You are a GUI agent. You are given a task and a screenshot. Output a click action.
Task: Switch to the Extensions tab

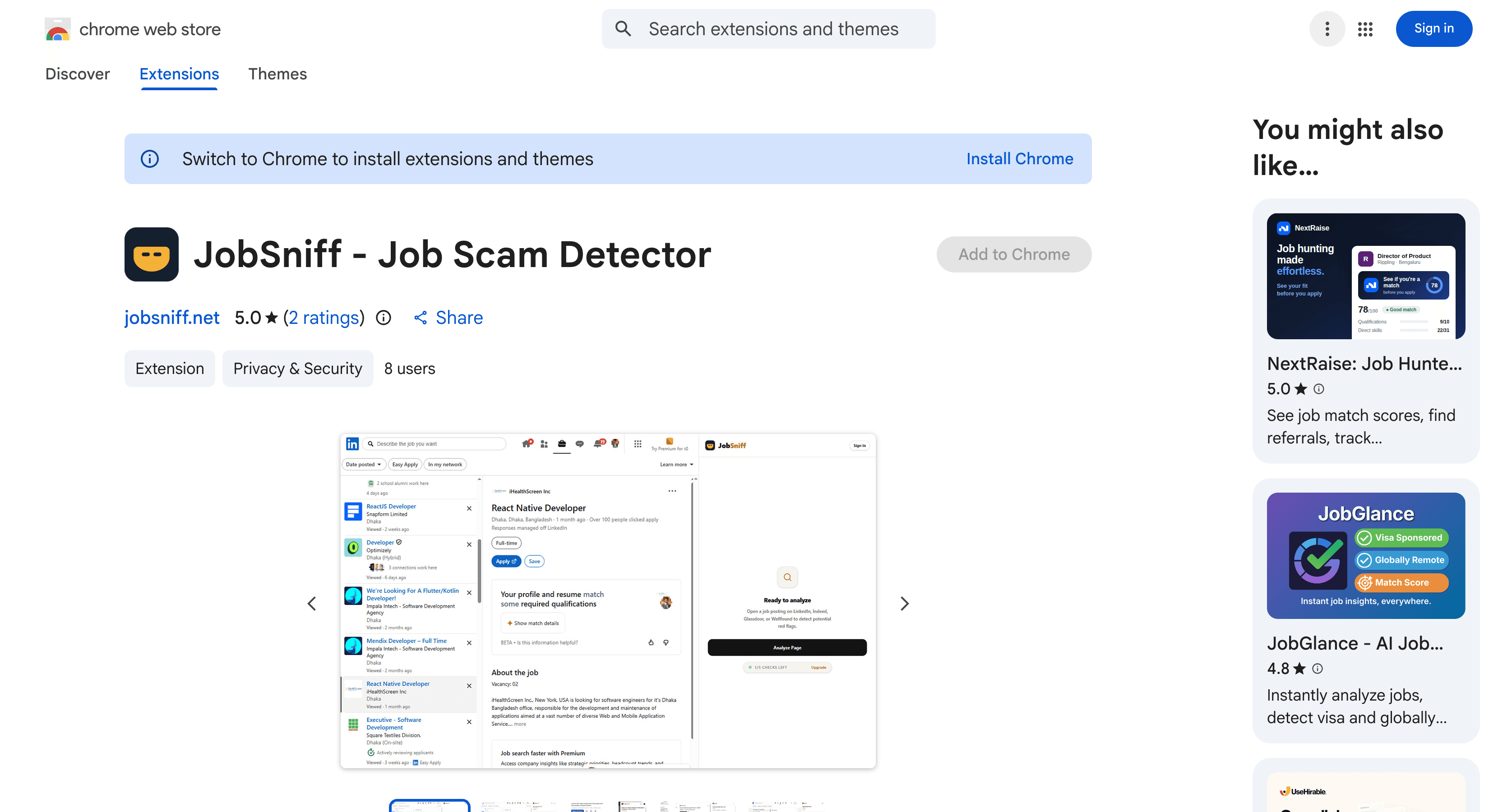tap(179, 74)
